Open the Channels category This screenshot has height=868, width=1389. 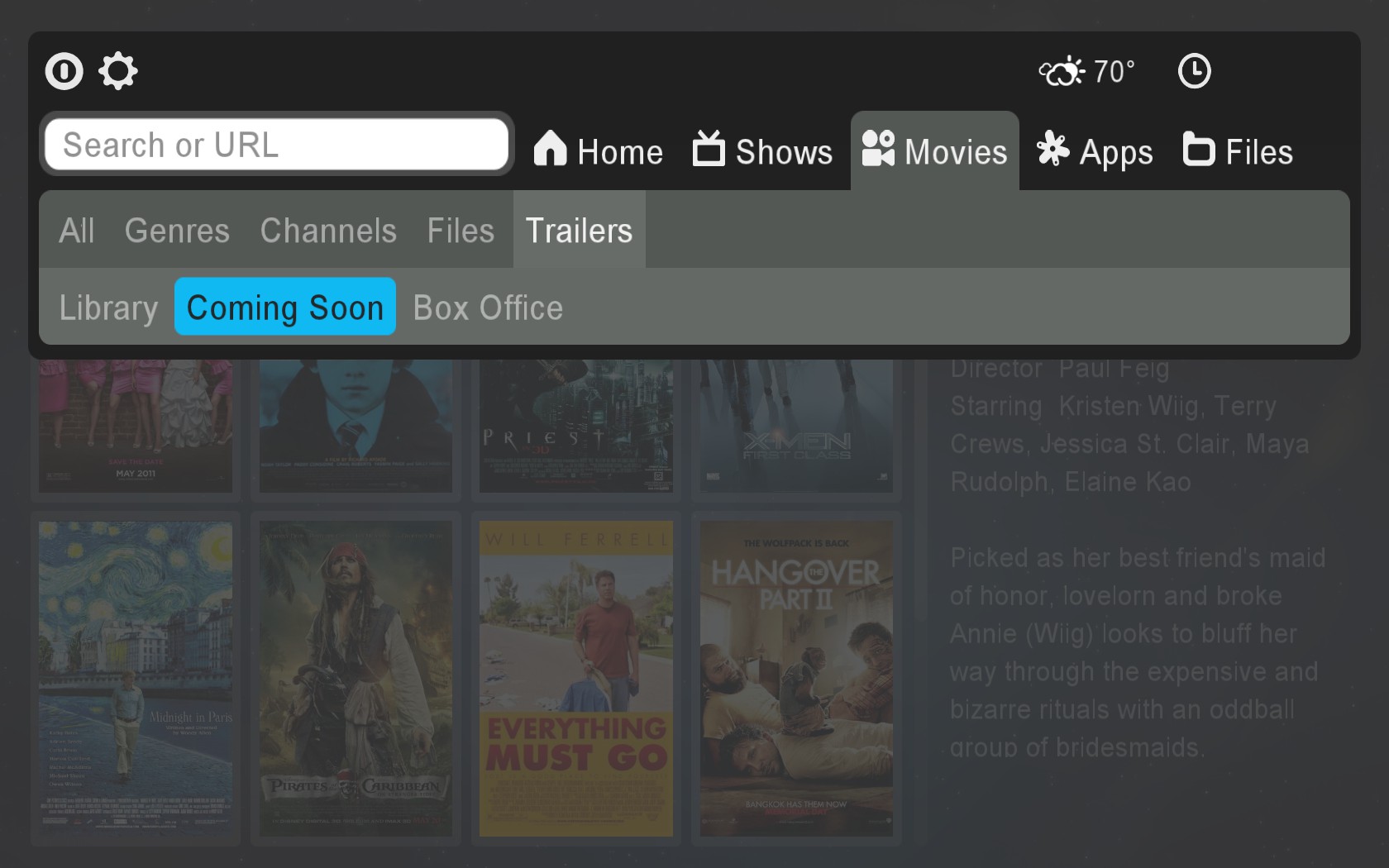point(328,231)
